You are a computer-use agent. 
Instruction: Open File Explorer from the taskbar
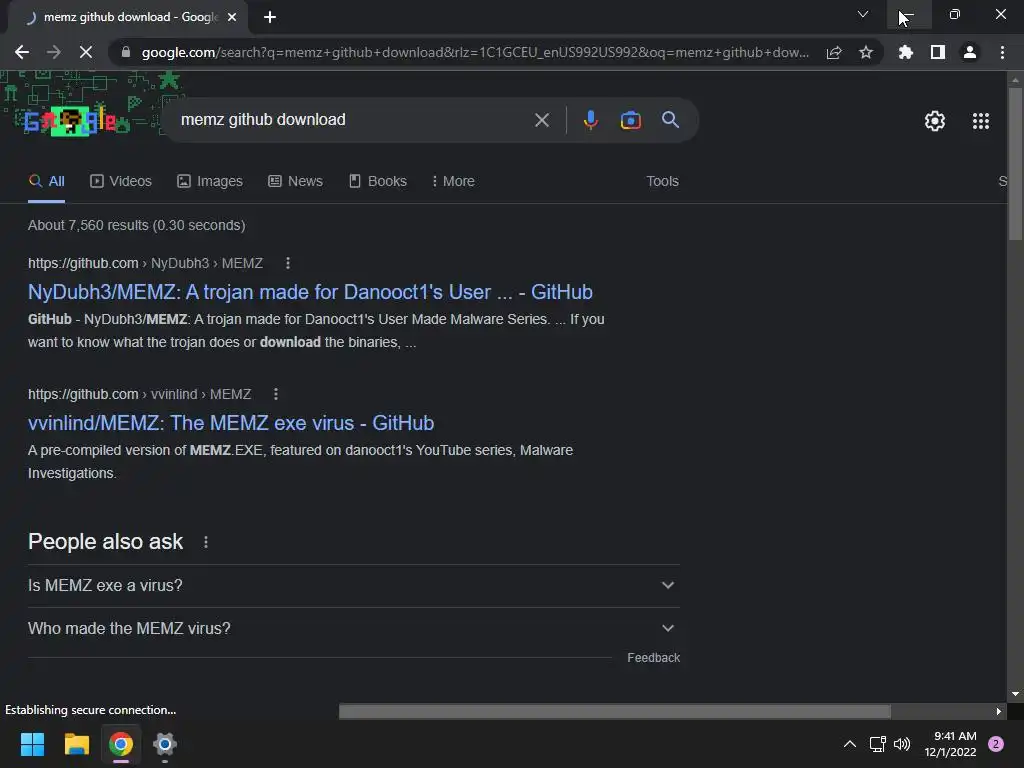76,744
